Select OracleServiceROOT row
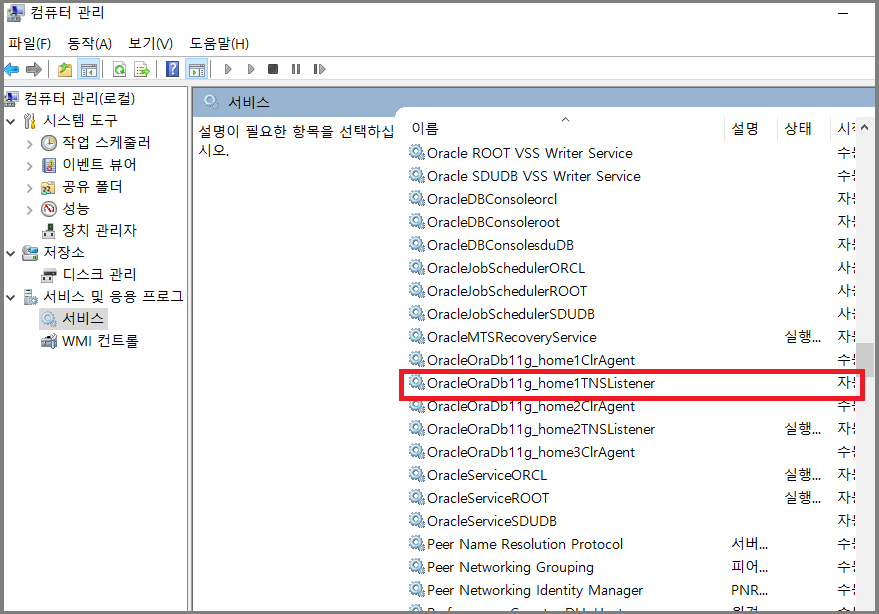Viewport: 879px width, 614px height. 631,498
